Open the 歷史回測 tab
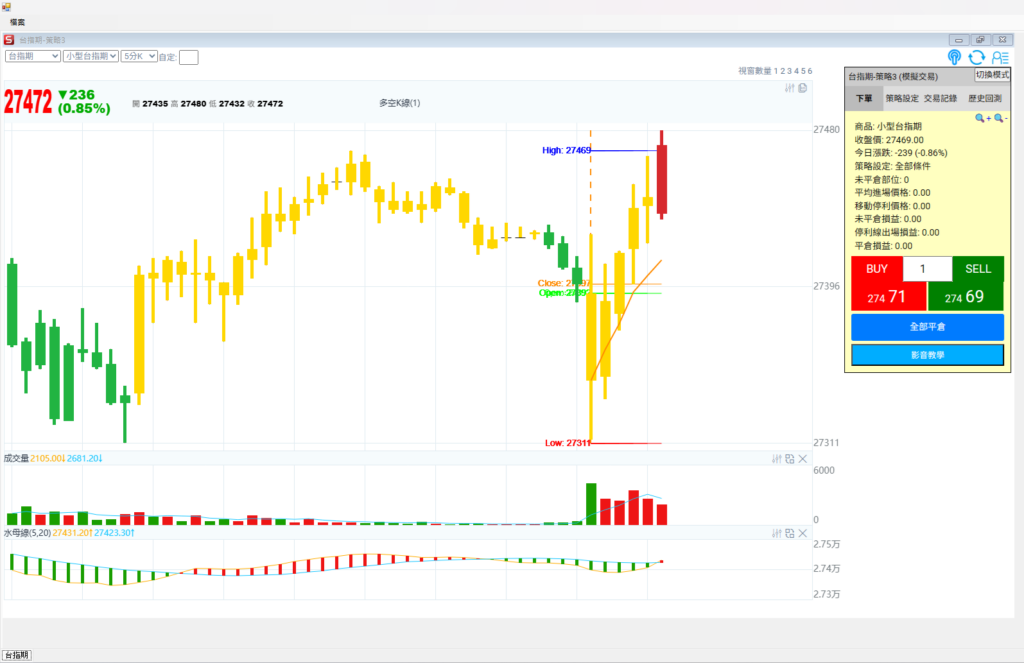 984,99
